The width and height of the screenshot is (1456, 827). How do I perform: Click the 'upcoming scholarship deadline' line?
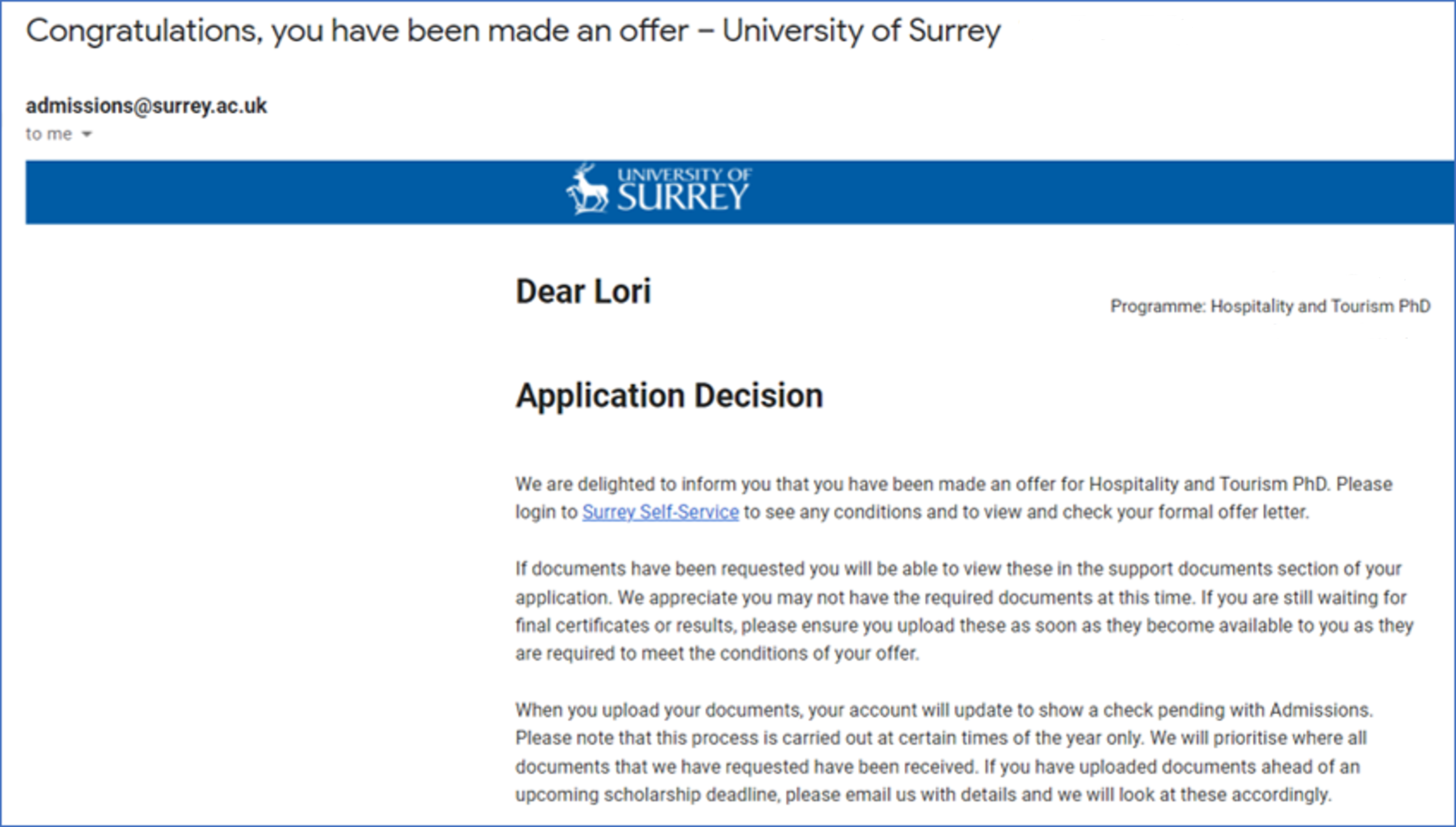pyautogui.click(x=923, y=795)
